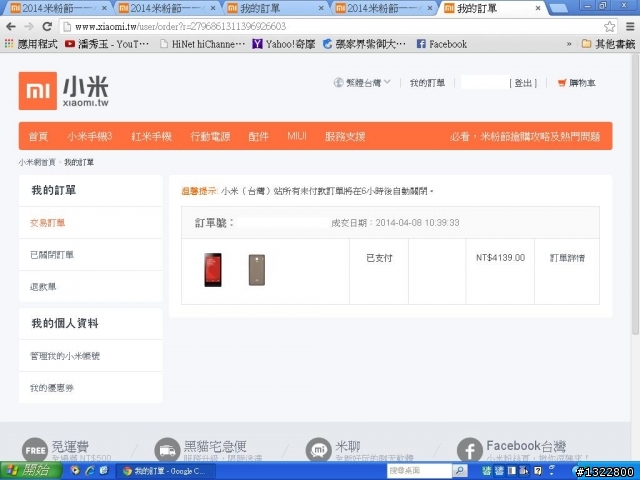Click the 登出 logout link
This screenshot has height=480, width=640.
[523, 83]
